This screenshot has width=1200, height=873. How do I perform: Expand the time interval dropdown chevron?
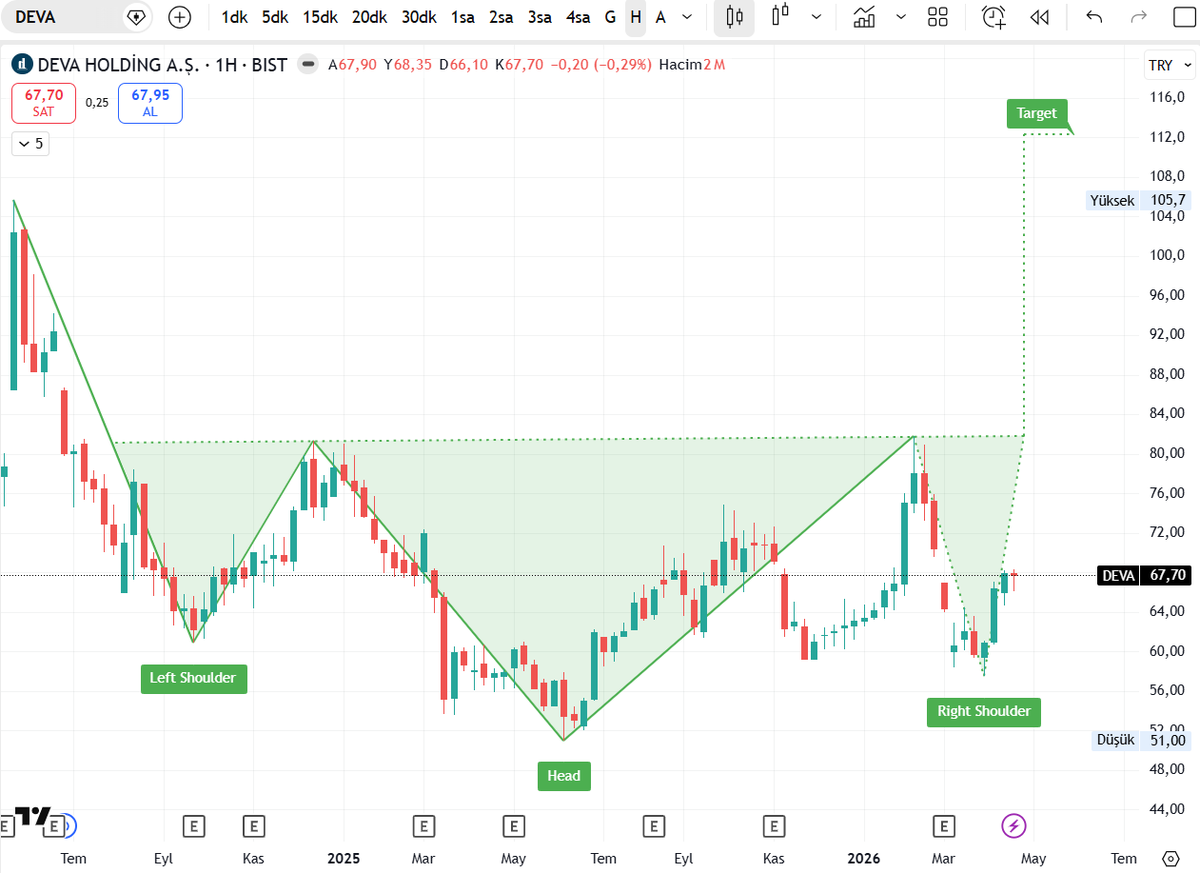click(x=686, y=17)
